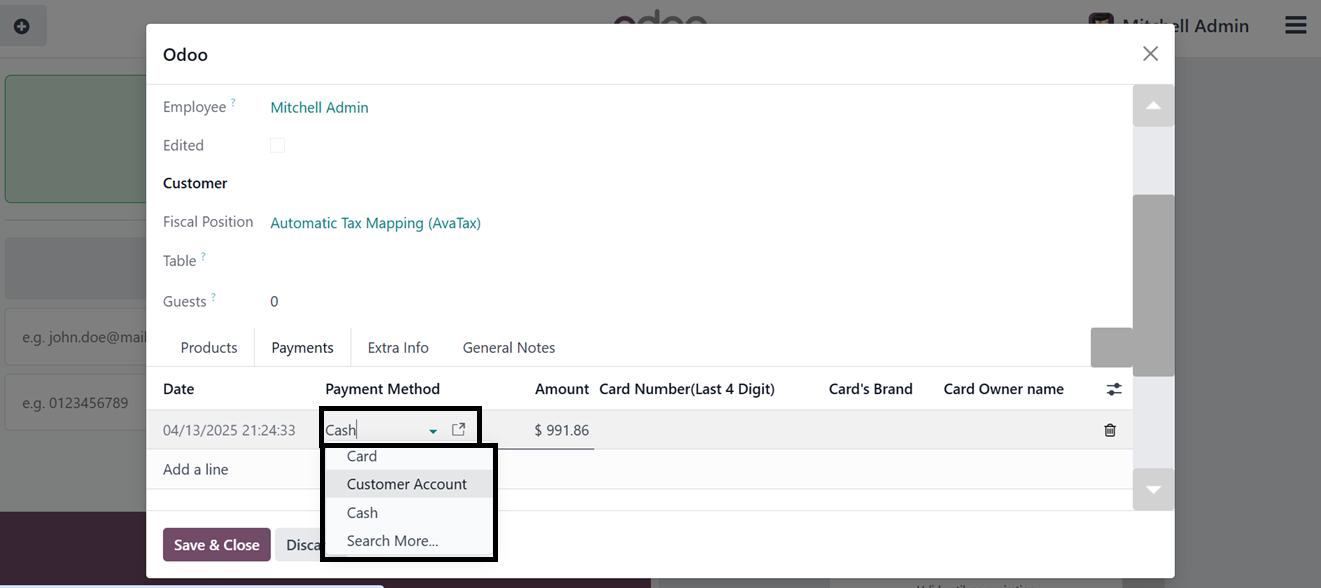Choose Customer Account payment option
Screen dimensions: 1321x588
[x=407, y=484]
